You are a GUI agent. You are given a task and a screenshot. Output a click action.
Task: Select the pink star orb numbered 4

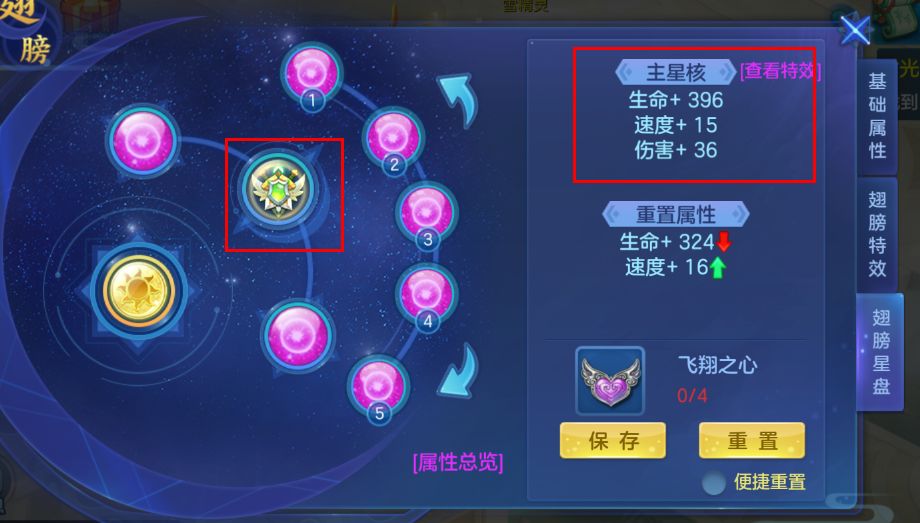click(427, 295)
